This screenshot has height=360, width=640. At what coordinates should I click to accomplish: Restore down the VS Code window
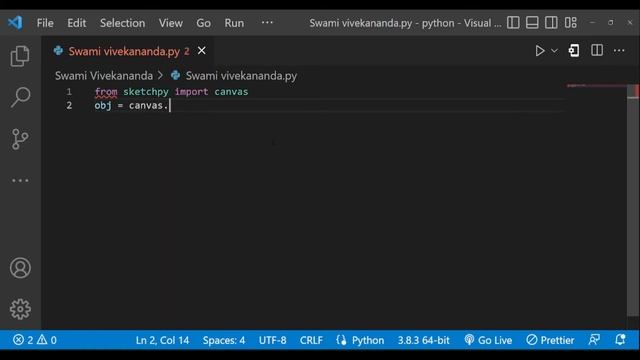coord(611,23)
